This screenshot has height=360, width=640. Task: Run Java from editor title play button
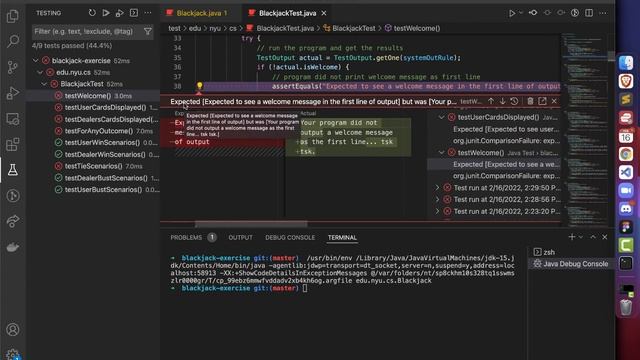tap(512, 13)
